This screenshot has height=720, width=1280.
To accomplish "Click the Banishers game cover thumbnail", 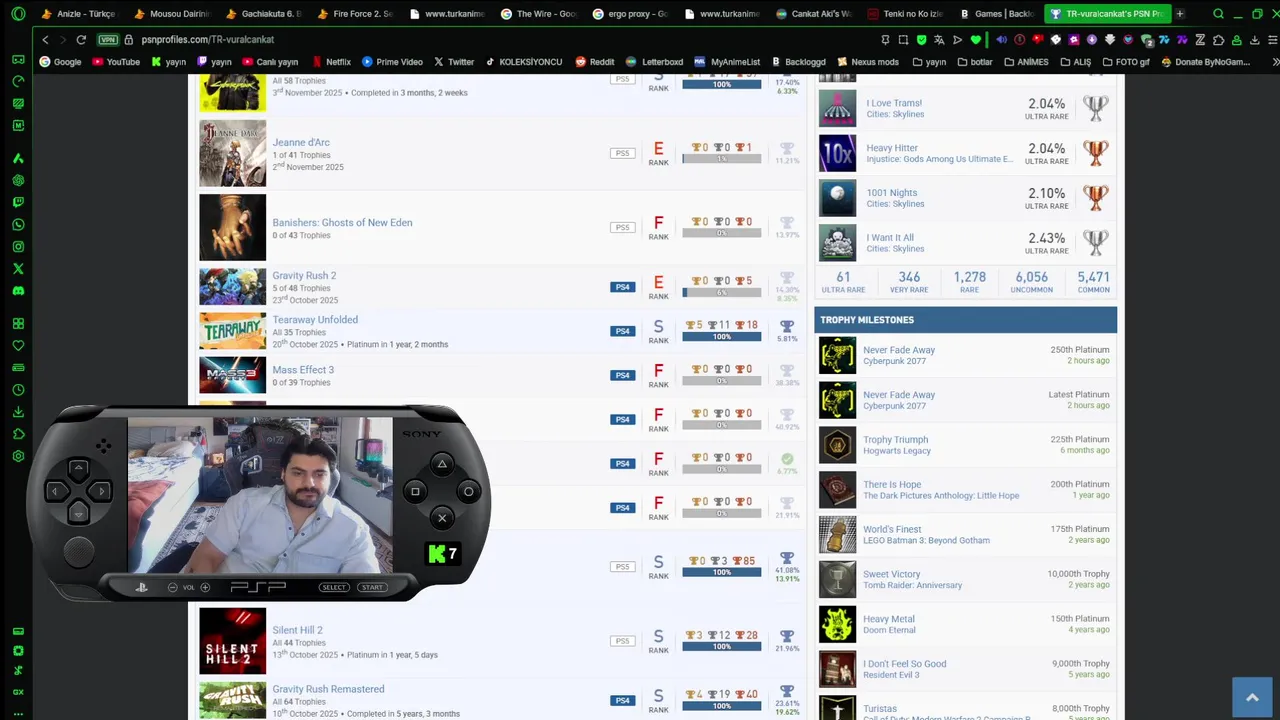I will (x=232, y=227).
